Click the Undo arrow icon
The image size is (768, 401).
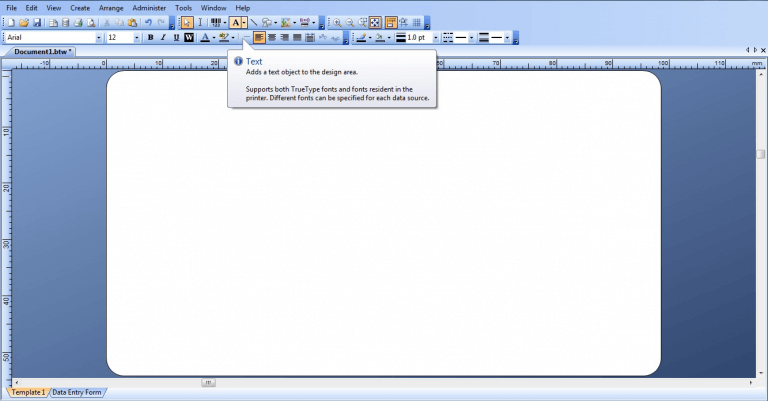[148, 22]
